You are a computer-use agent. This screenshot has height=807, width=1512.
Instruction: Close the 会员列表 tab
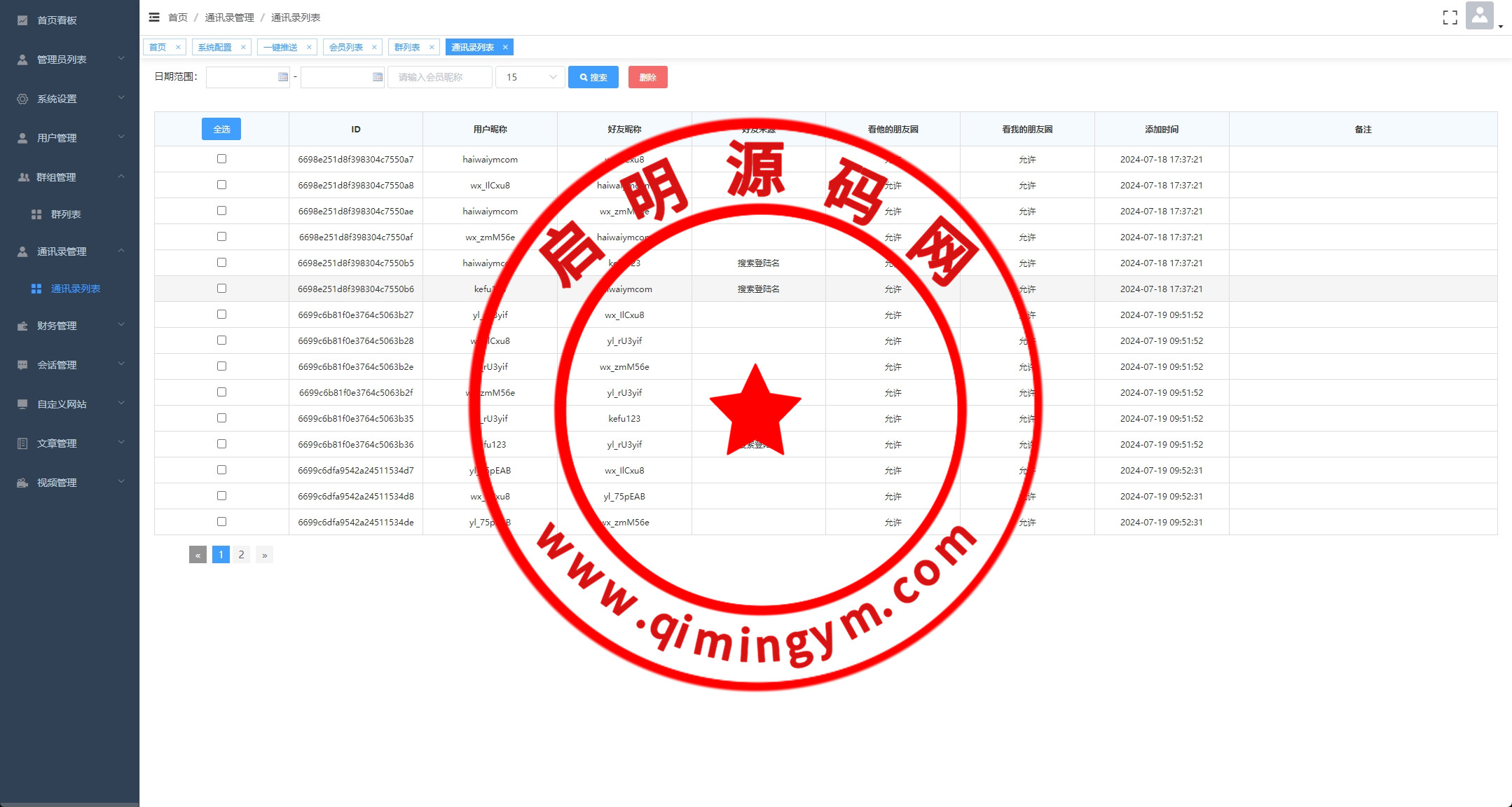click(x=374, y=48)
